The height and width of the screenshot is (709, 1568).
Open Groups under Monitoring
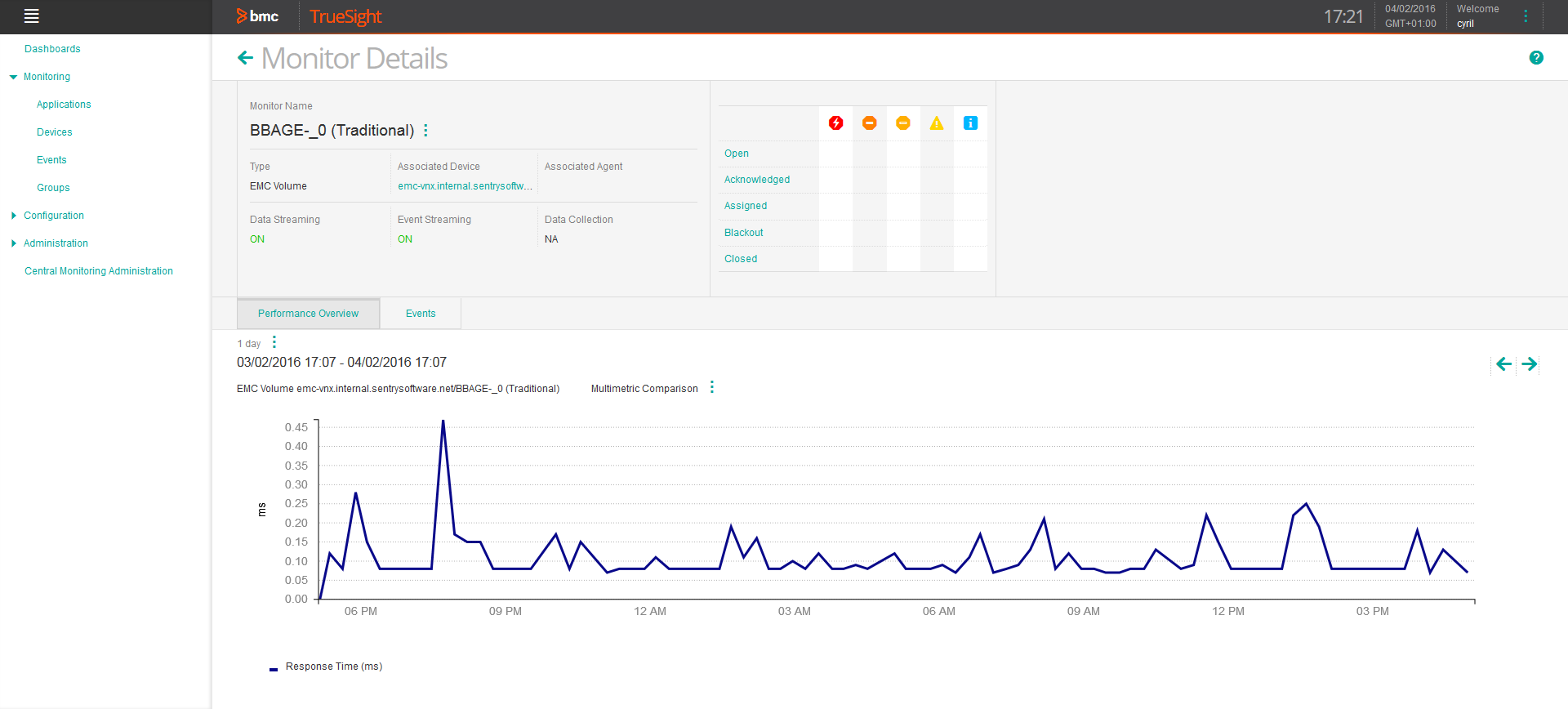53,188
